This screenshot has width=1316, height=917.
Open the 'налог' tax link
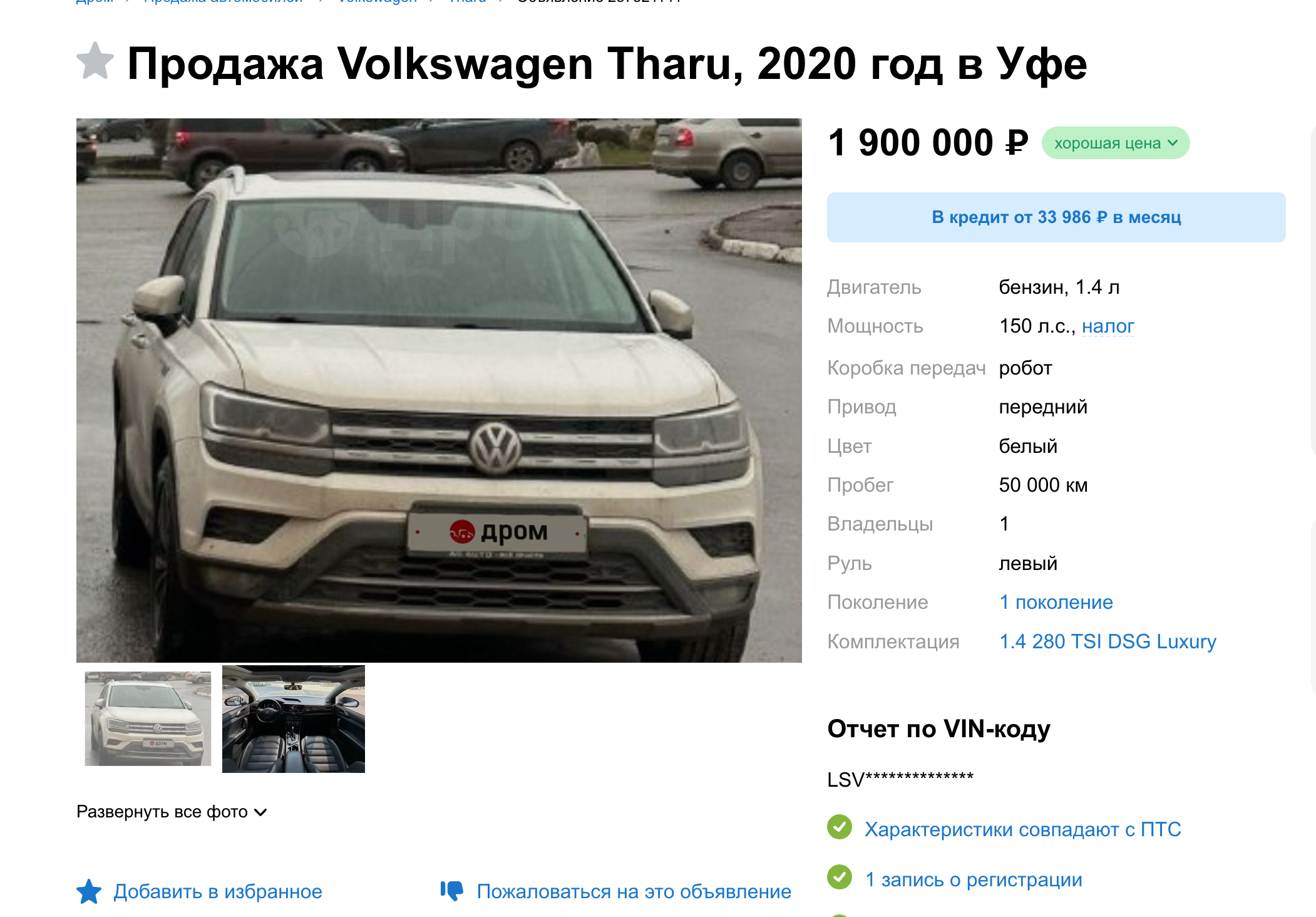pos(1108,326)
